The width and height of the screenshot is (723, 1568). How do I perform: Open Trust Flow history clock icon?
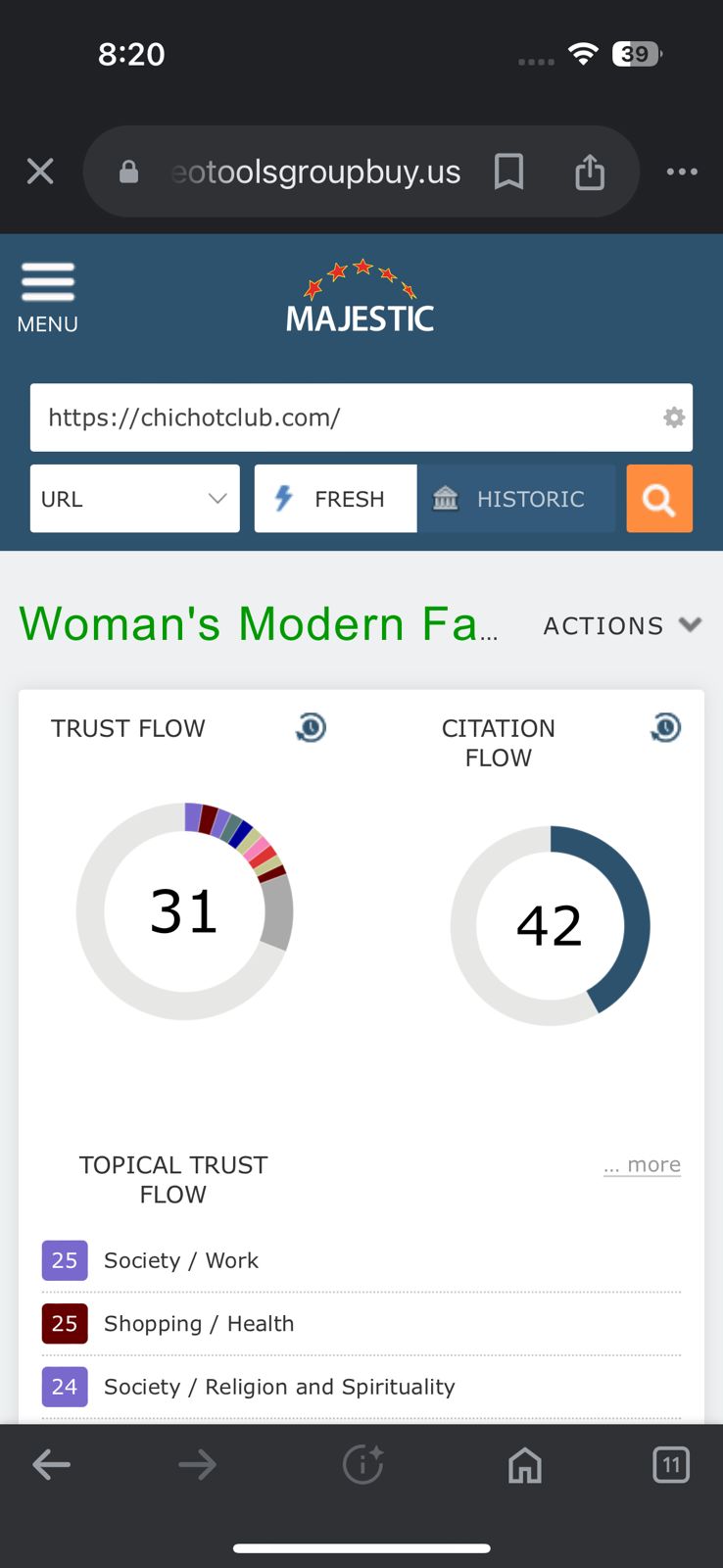coord(312,727)
